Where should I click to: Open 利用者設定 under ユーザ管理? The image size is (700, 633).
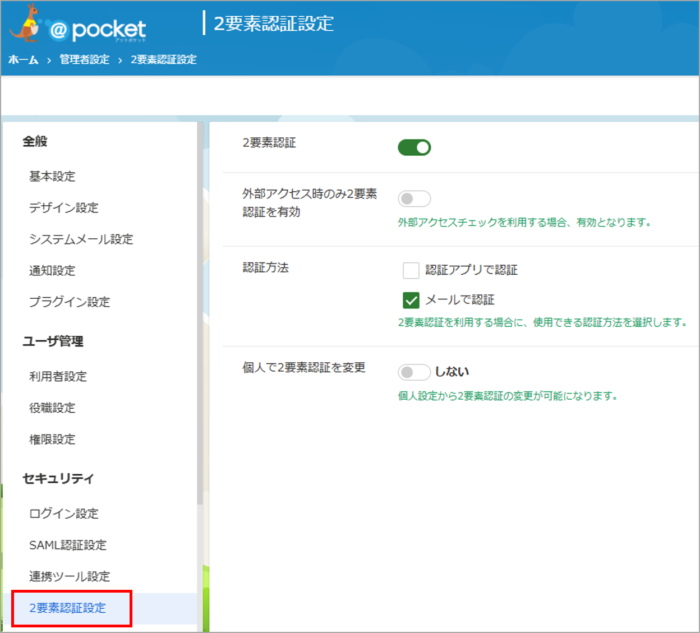pos(58,376)
